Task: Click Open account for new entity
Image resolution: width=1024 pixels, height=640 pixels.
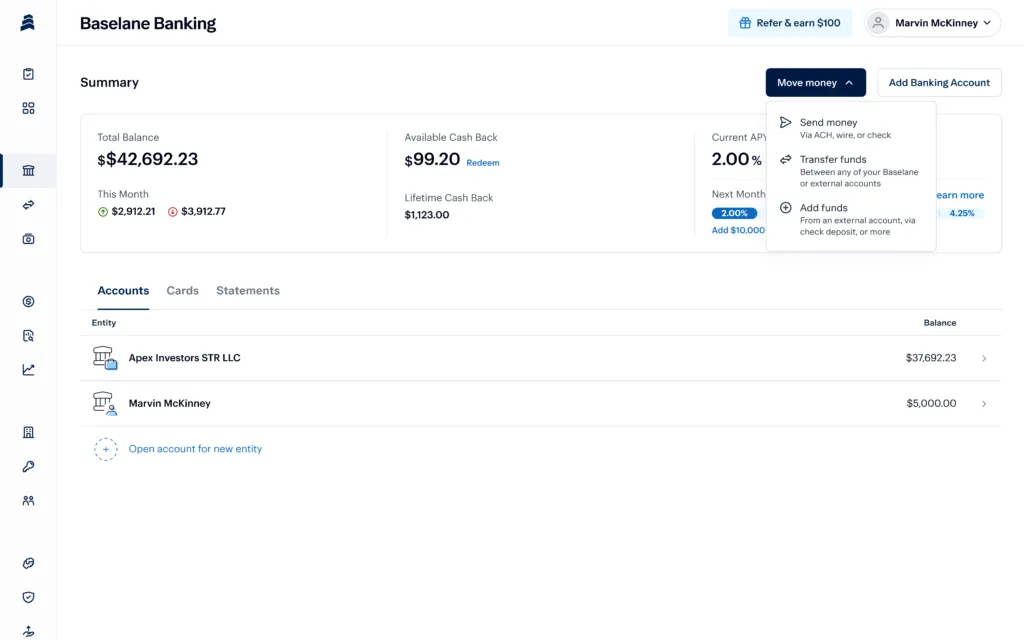Action: [x=195, y=449]
